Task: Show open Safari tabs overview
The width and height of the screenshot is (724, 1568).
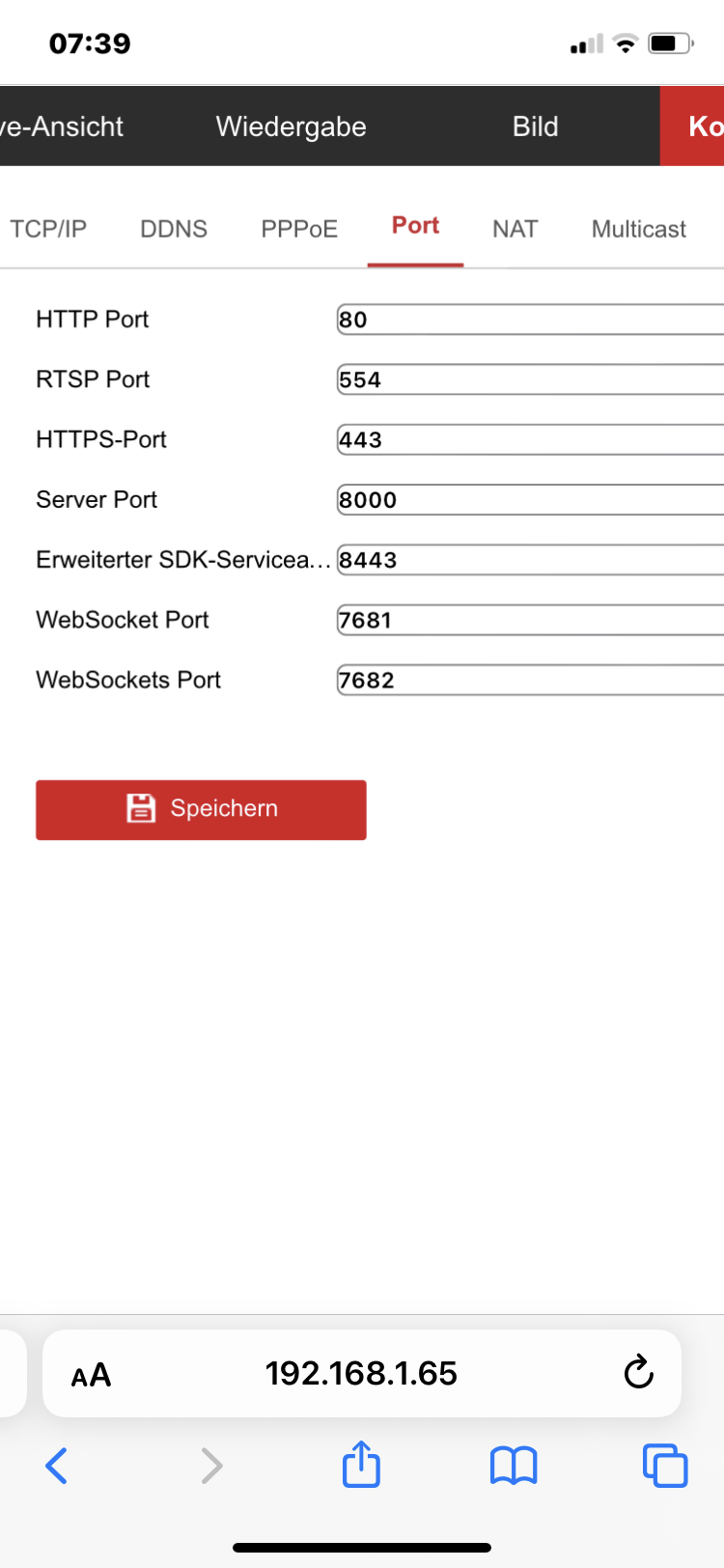Action: (x=665, y=1465)
